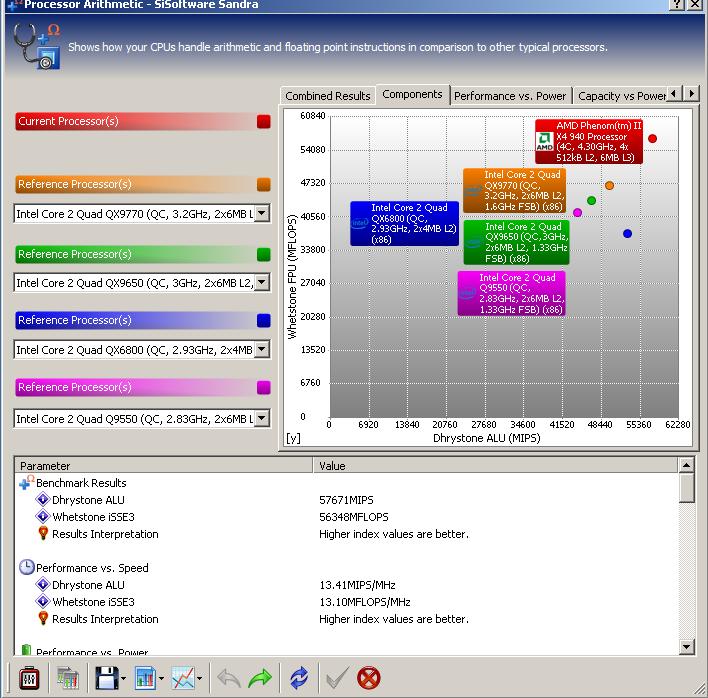Click the line graph chart icon
Viewport: 708px width, 698px height.
(x=183, y=678)
